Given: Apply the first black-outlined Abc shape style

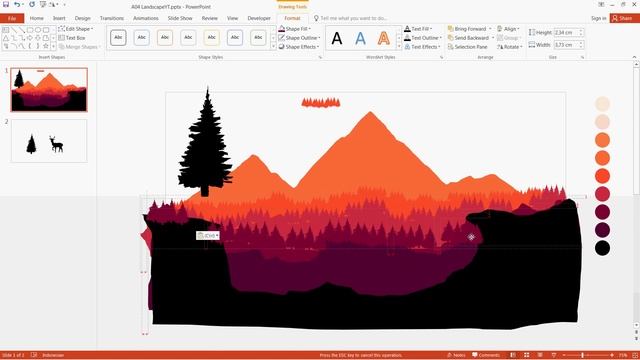Looking at the screenshot, I should point(118,38).
